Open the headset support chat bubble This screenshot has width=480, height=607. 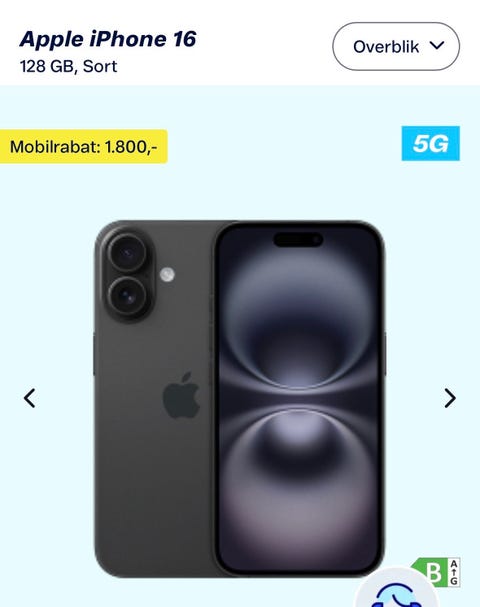(x=395, y=590)
